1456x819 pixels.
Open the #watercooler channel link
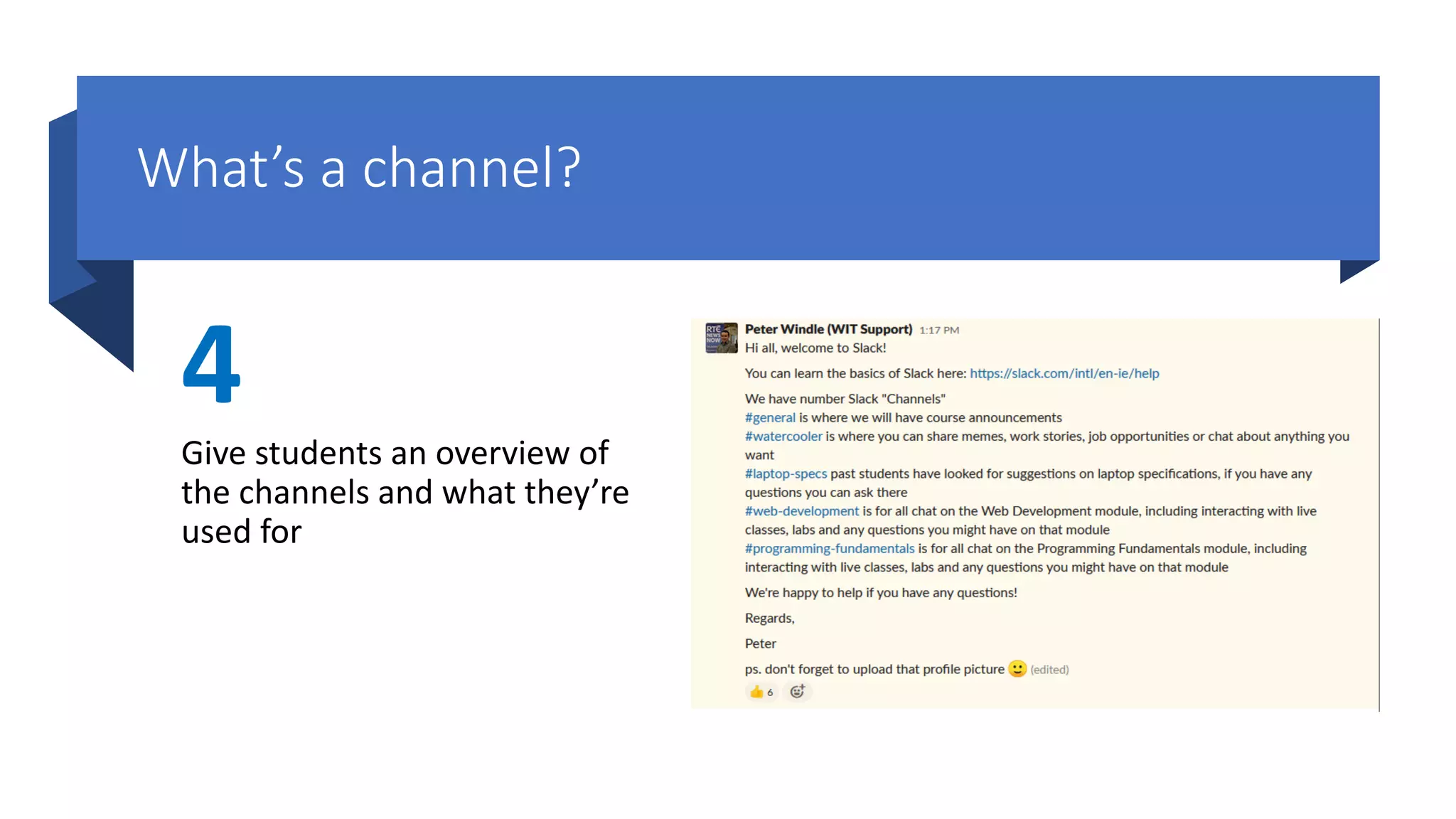tap(783, 436)
